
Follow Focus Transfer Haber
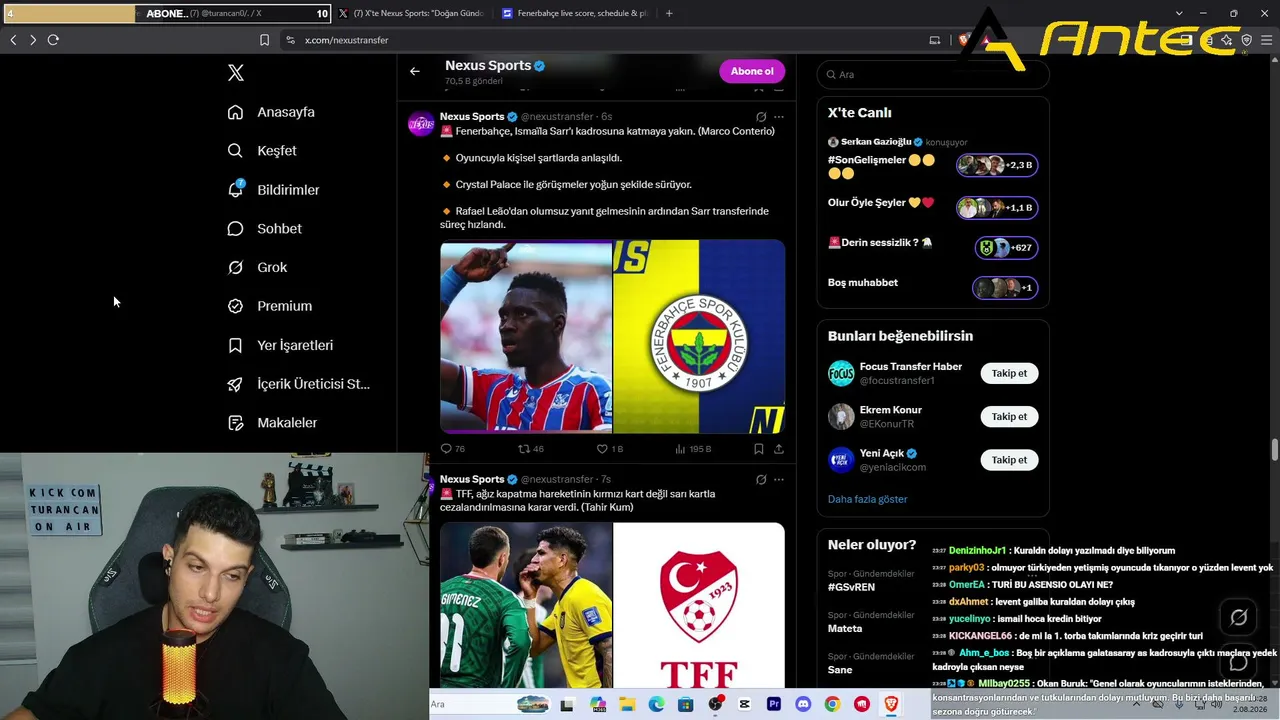coord(1009,373)
